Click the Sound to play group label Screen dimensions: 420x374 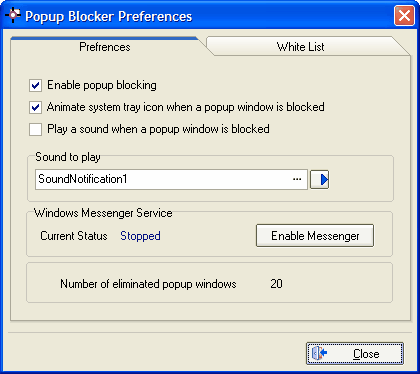tap(68, 157)
